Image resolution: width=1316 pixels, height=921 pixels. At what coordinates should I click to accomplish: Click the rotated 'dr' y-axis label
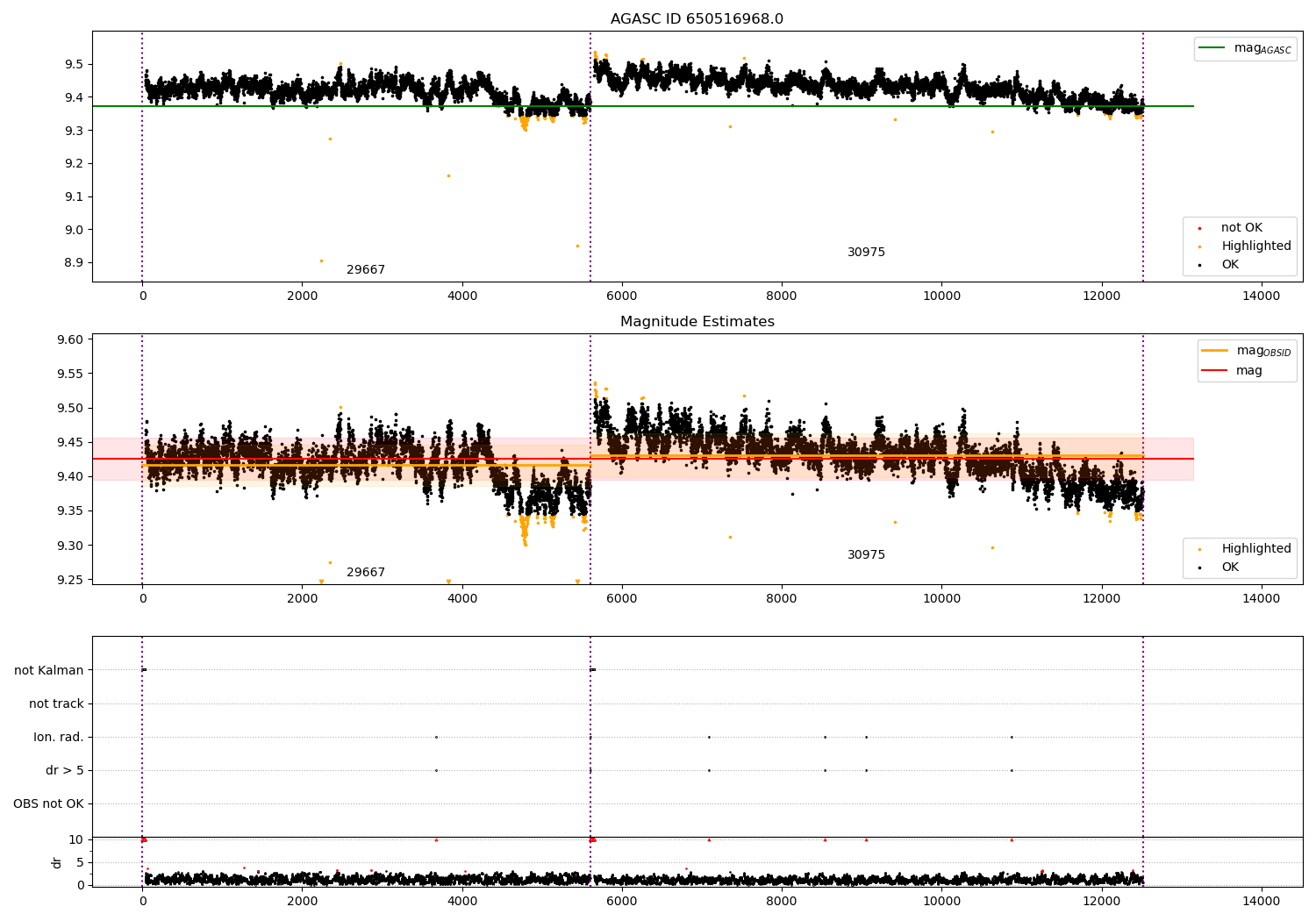coord(57,862)
